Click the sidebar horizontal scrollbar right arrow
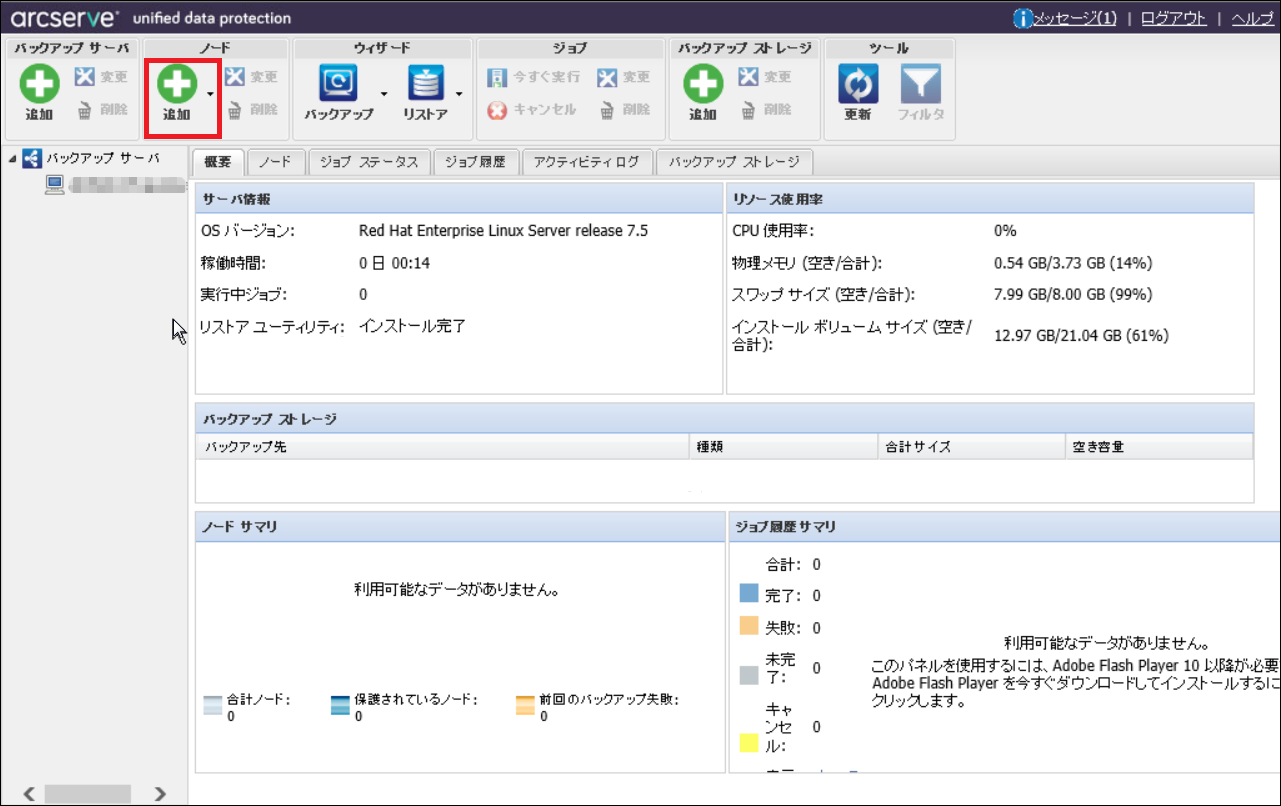 (160, 794)
